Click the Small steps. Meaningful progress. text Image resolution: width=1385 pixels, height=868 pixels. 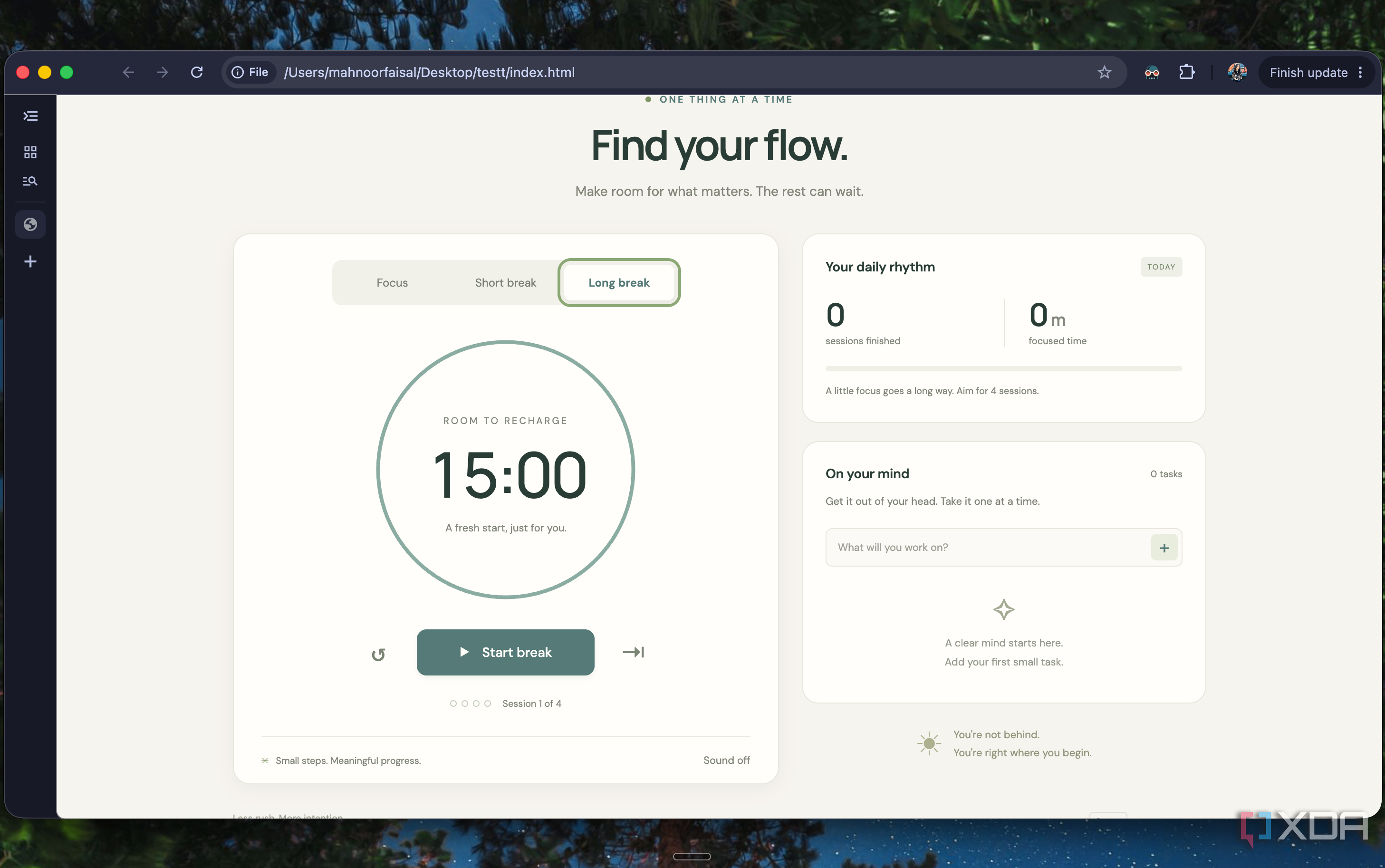click(348, 761)
